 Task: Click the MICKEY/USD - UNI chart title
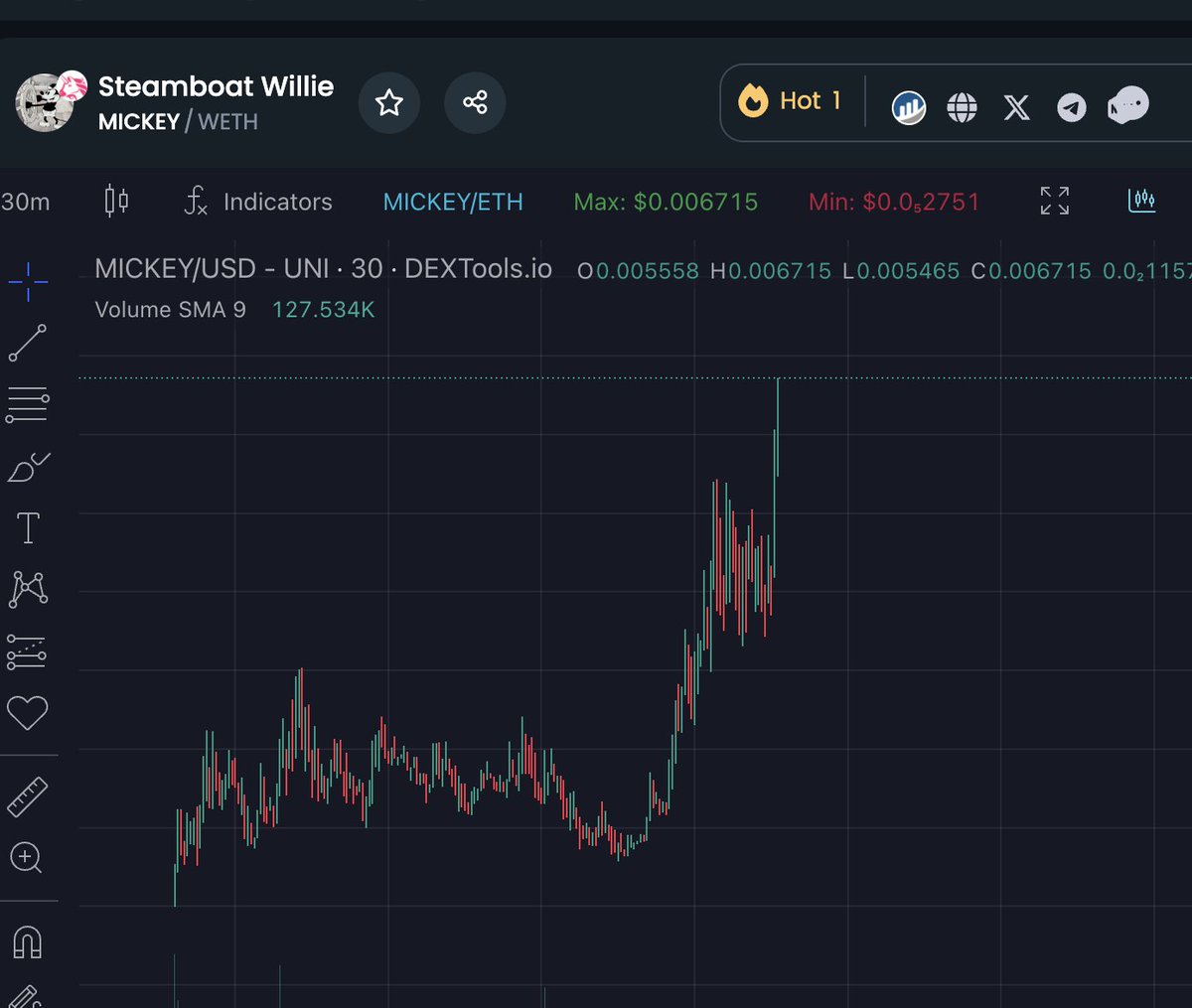coord(323,268)
